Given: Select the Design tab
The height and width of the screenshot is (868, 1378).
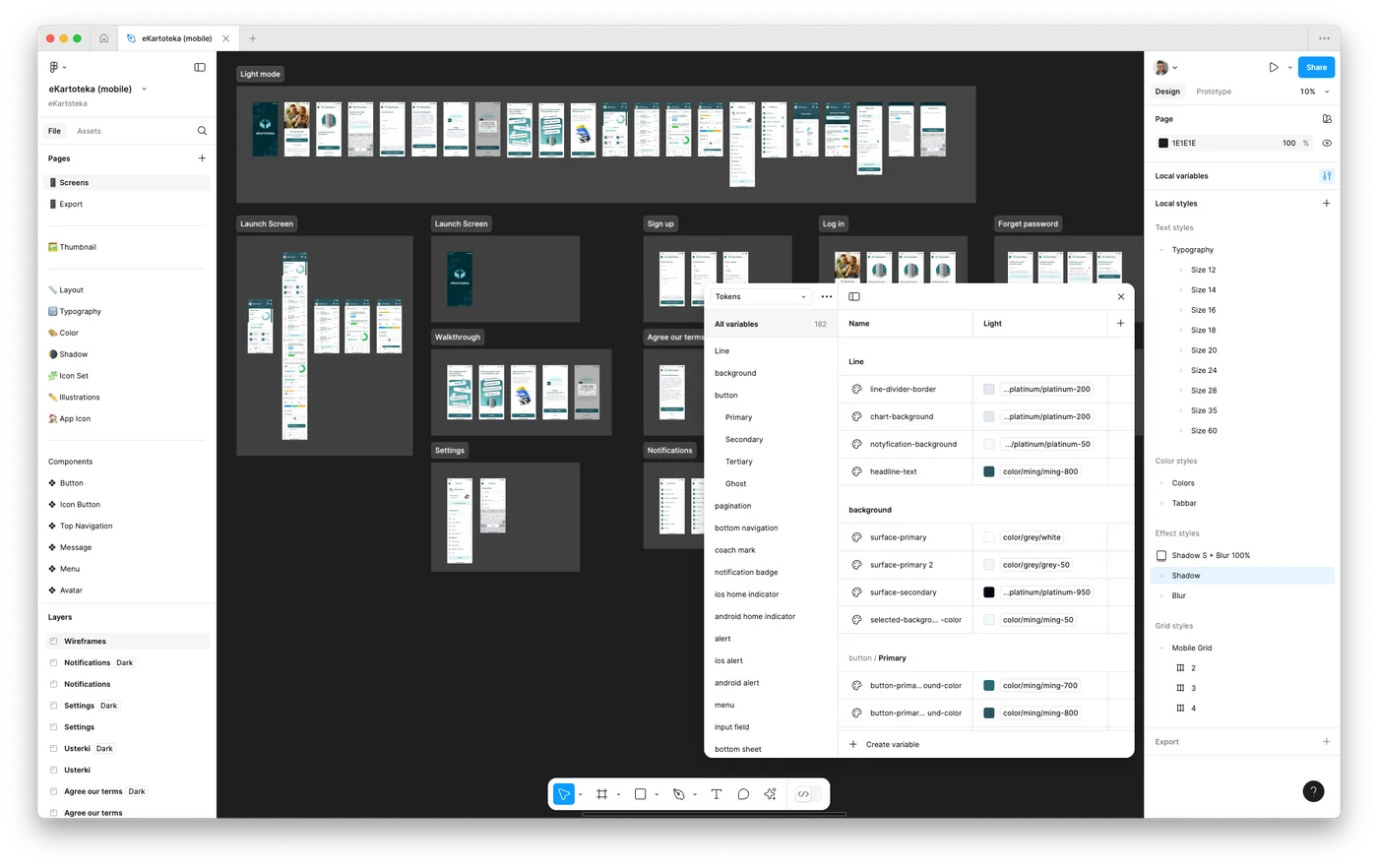Looking at the screenshot, I should [1167, 92].
